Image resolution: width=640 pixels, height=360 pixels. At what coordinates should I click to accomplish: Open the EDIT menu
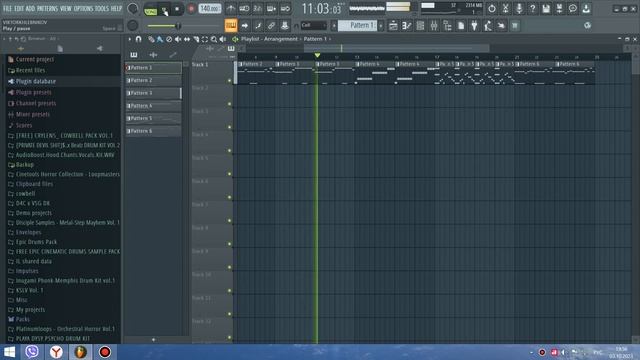click(19, 9)
